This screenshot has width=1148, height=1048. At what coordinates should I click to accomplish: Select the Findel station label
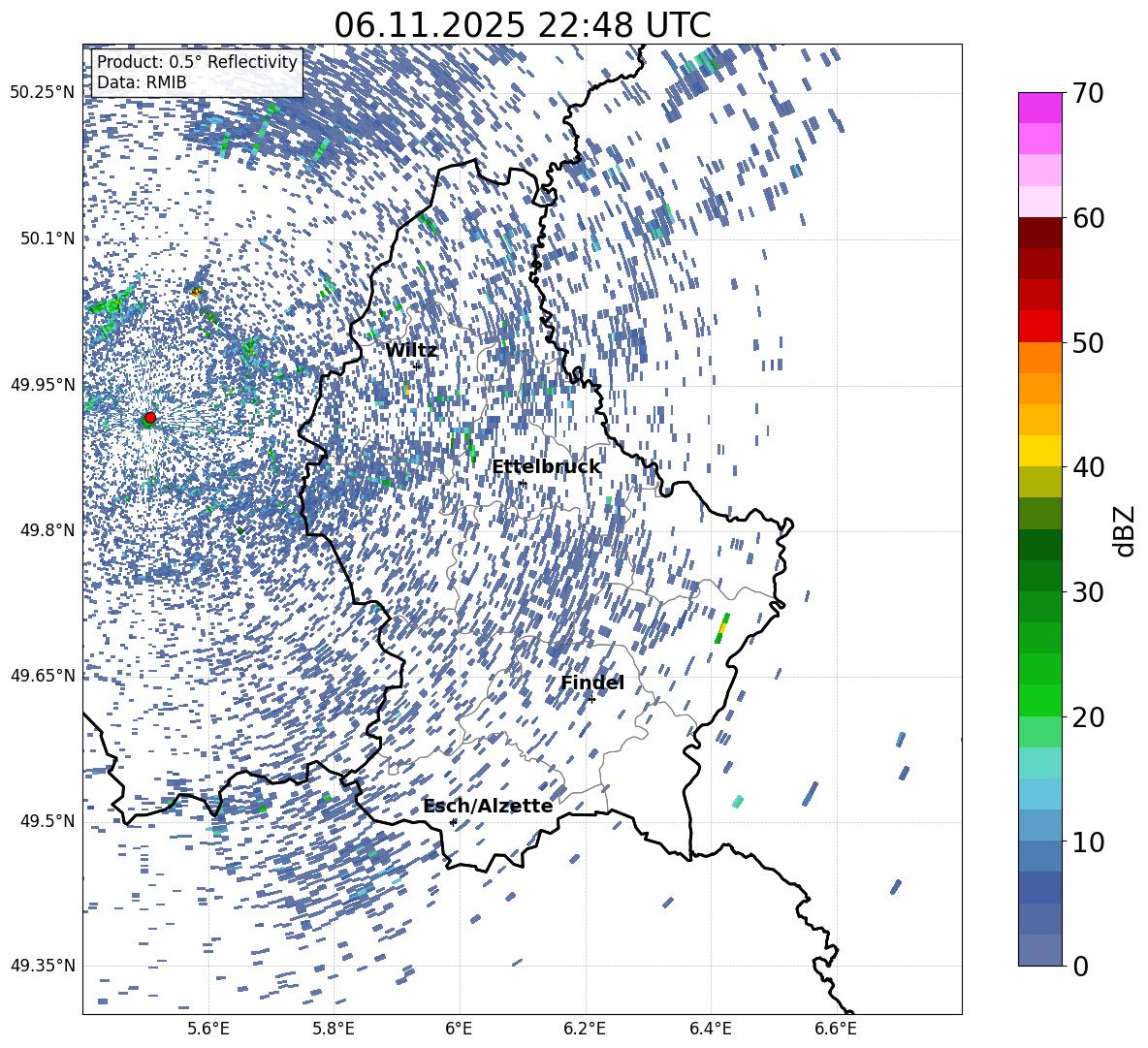click(592, 683)
